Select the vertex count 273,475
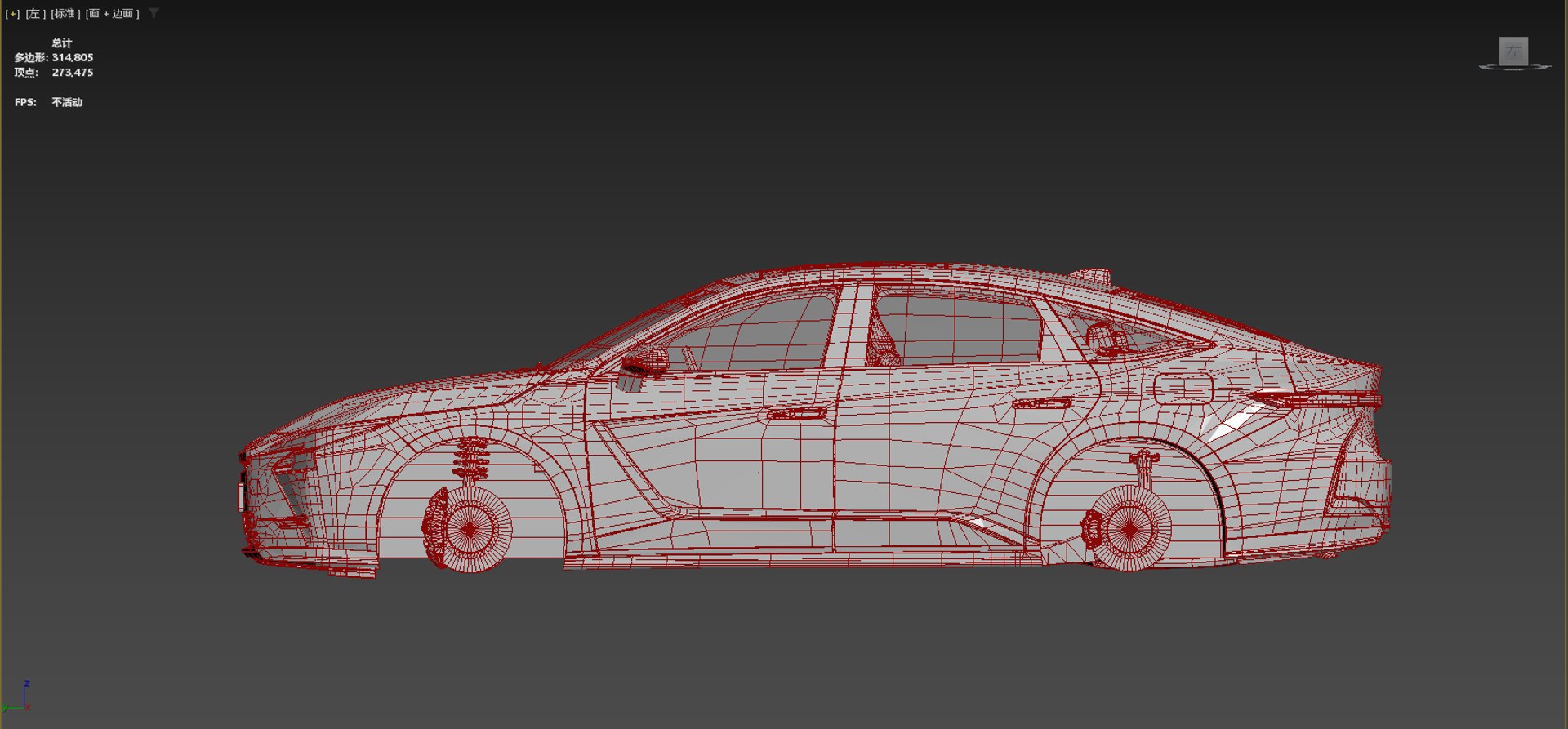The height and width of the screenshot is (729, 1568). 73,73
